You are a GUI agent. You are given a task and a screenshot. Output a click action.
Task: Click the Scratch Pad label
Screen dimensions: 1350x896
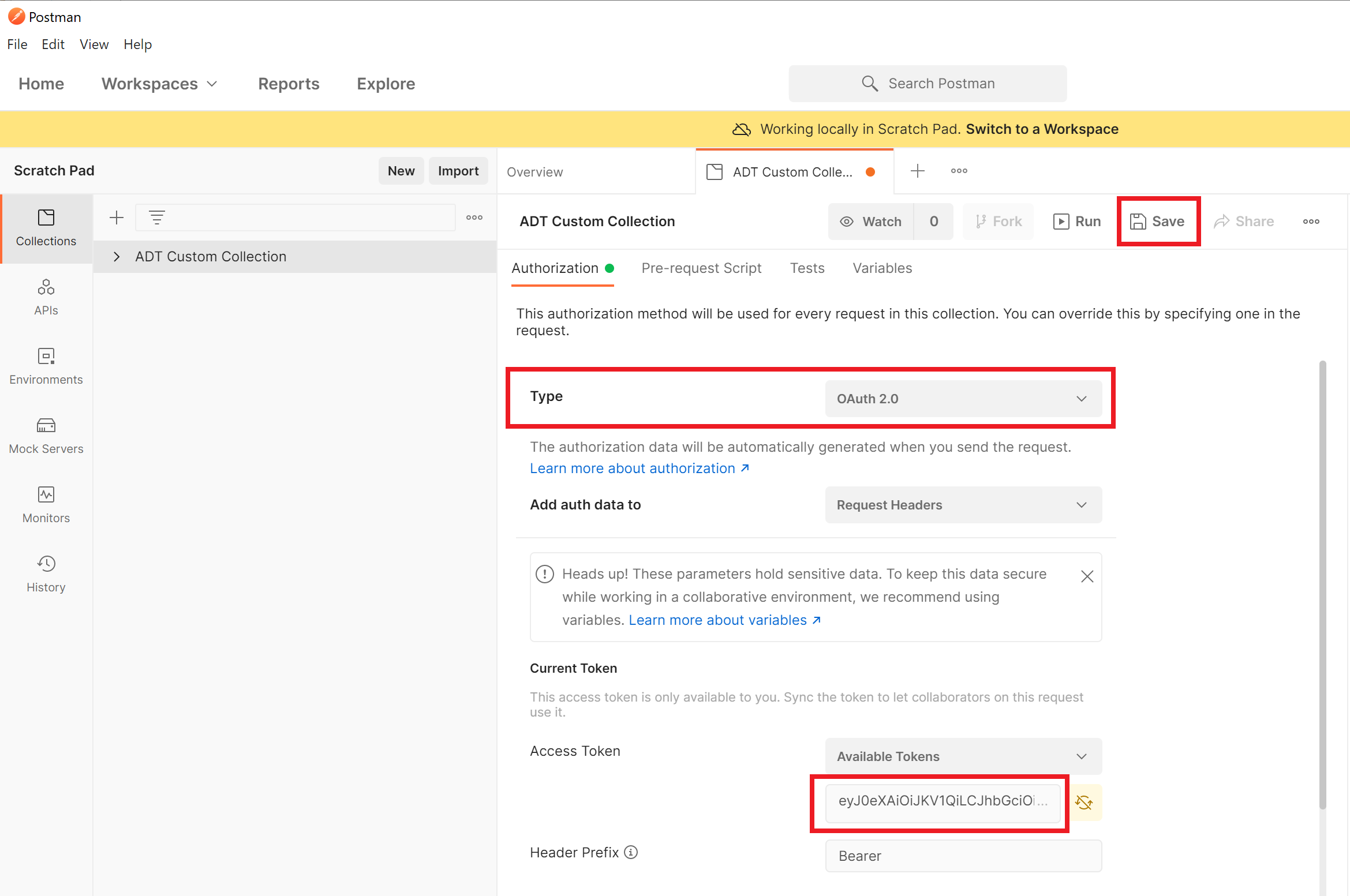click(54, 171)
